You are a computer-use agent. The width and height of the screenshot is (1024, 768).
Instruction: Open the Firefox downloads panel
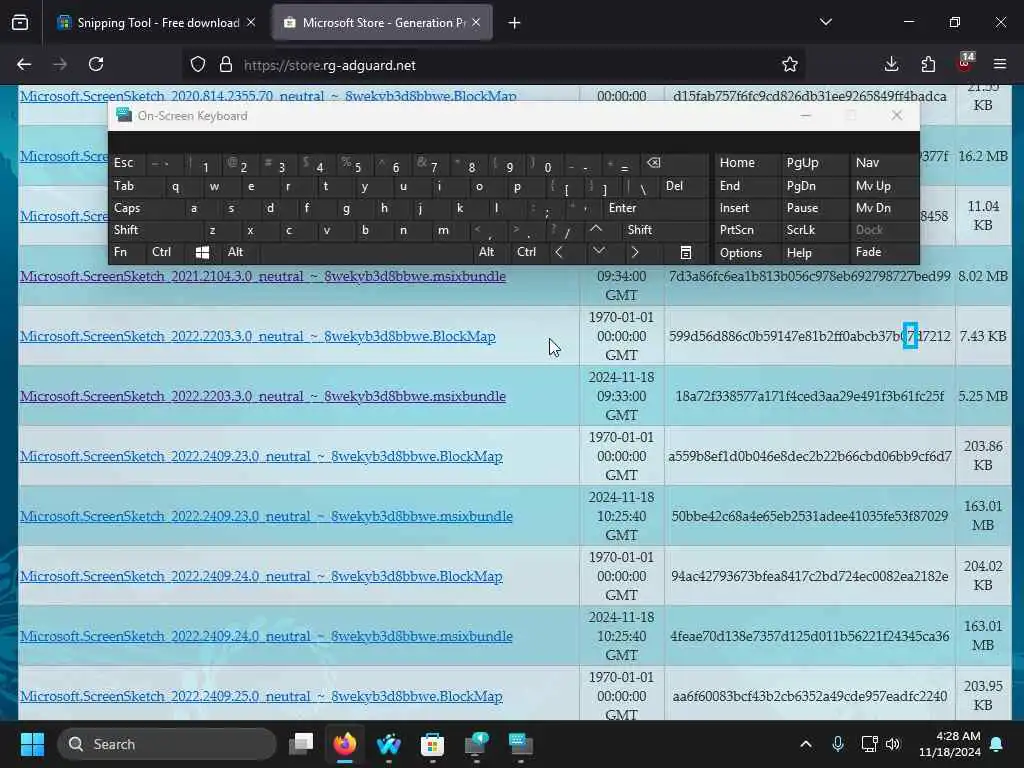[891, 64]
